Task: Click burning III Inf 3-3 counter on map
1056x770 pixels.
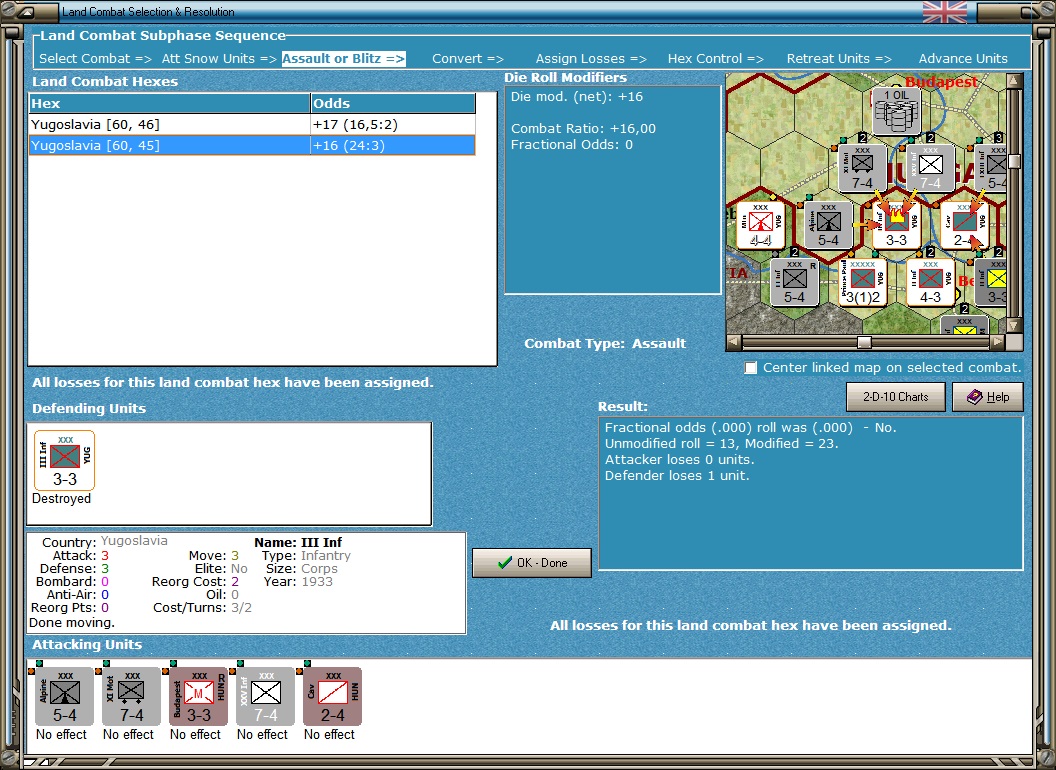Action: point(896,225)
